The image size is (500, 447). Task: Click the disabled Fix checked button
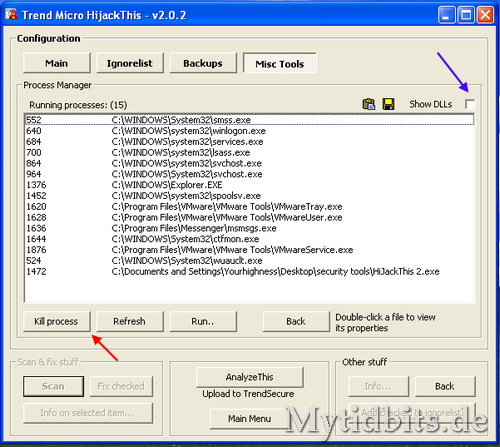[121, 386]
